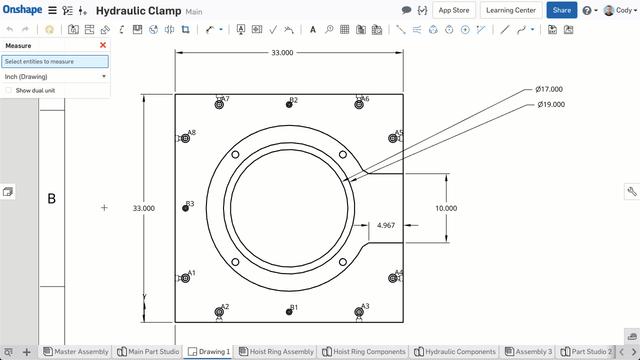Open the Onshape main menu hamburger

pos(52,10)
